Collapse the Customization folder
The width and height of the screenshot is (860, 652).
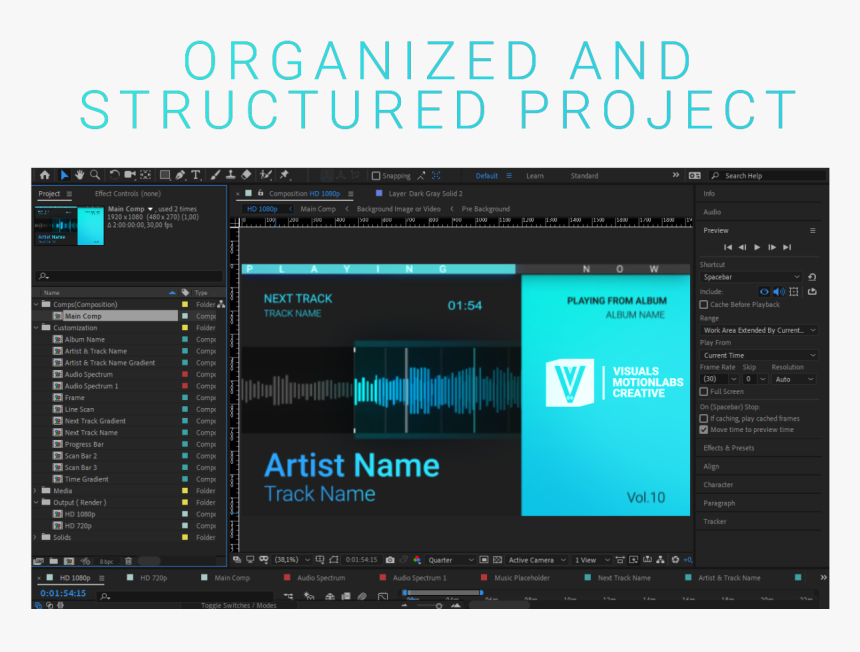point(37,328)
